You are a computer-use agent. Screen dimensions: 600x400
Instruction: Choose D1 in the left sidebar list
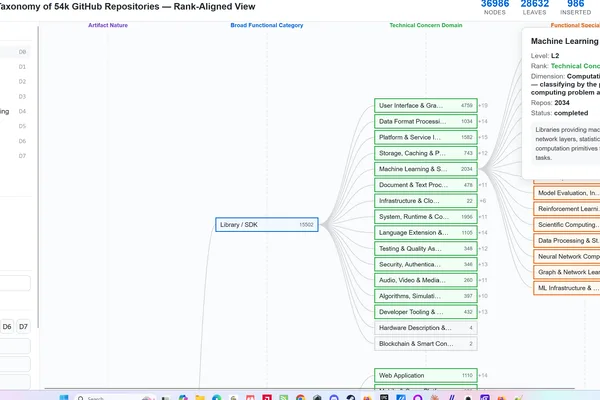pos(22,67)
